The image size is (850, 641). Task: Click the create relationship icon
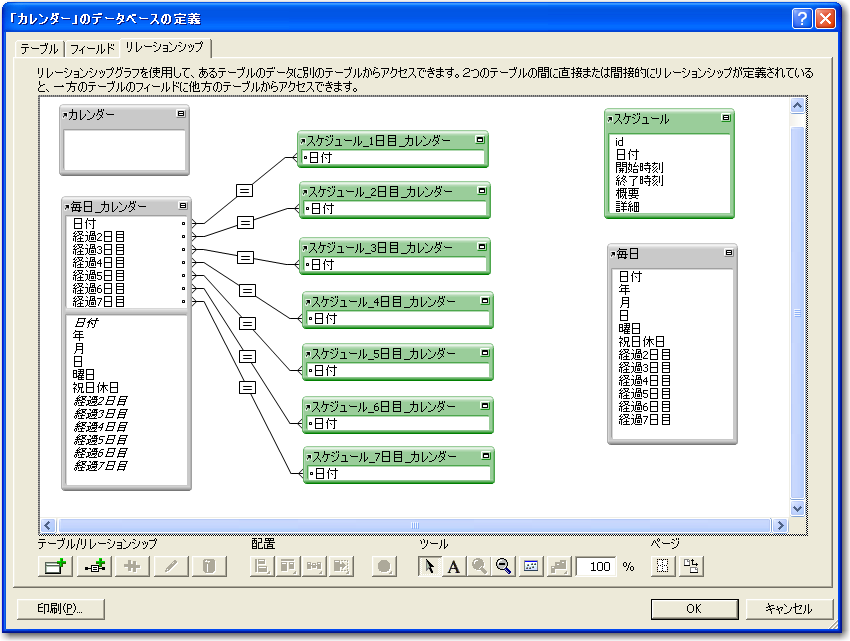click(96, 566)
